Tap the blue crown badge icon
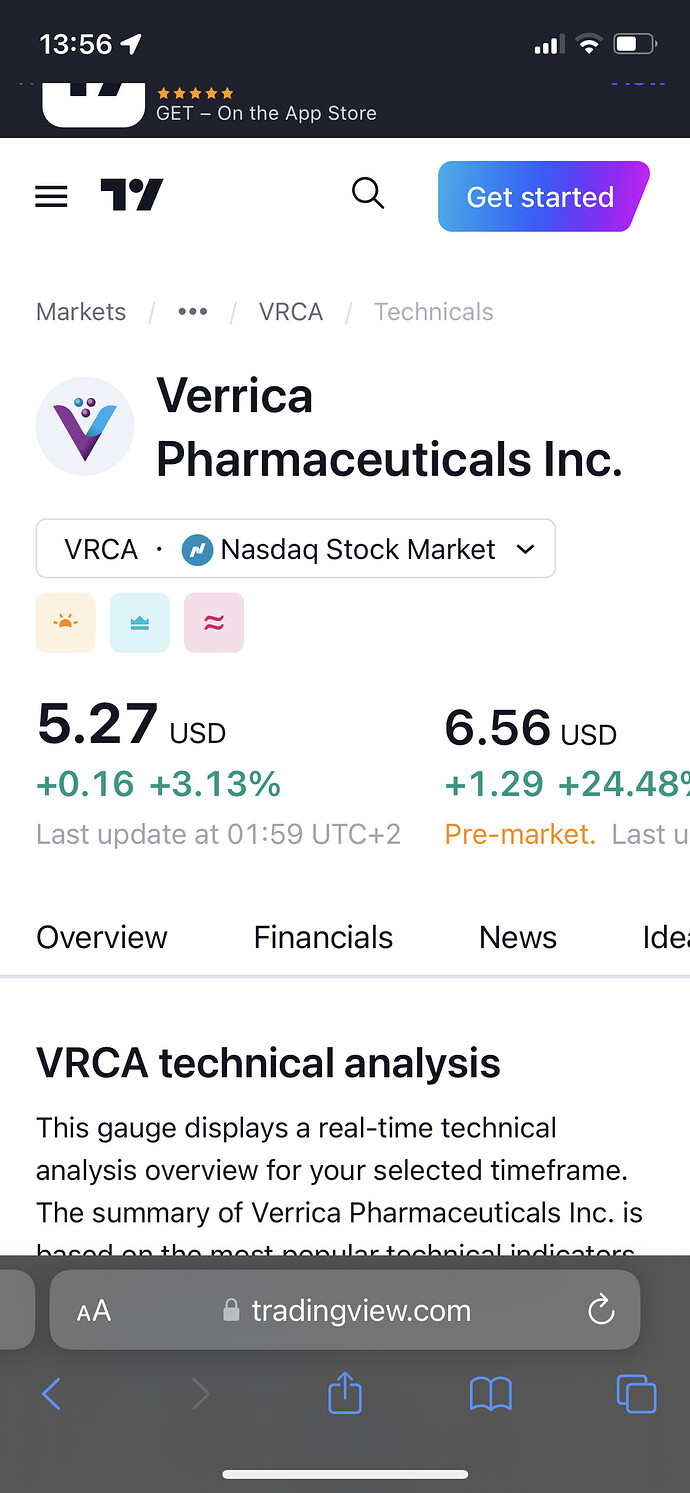This screenshot has height=1493, width=690. click(140, 622)
